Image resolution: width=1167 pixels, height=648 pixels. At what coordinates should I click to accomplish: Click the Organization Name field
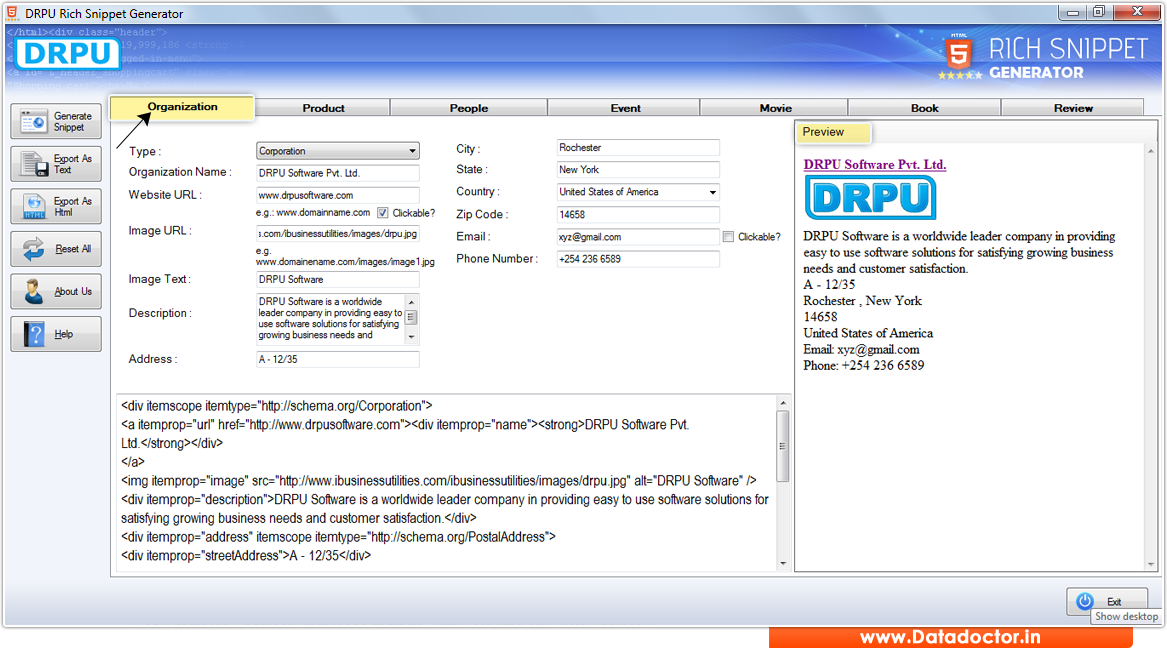point(338,173)
